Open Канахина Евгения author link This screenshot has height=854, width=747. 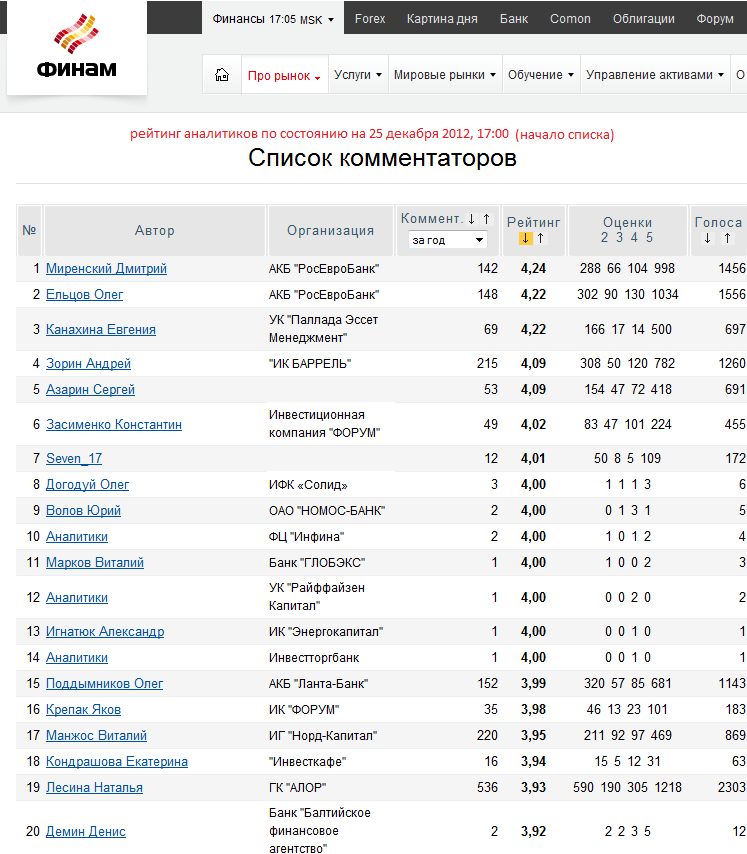101,330
